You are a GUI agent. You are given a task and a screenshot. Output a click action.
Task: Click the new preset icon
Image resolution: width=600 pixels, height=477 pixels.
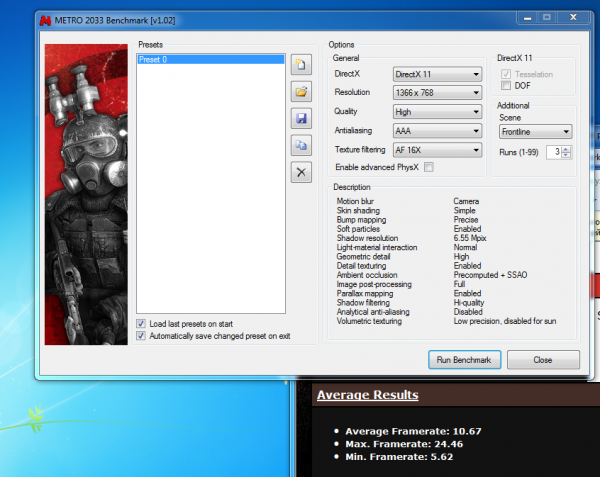pyautogui.click(x=300, y=65)
